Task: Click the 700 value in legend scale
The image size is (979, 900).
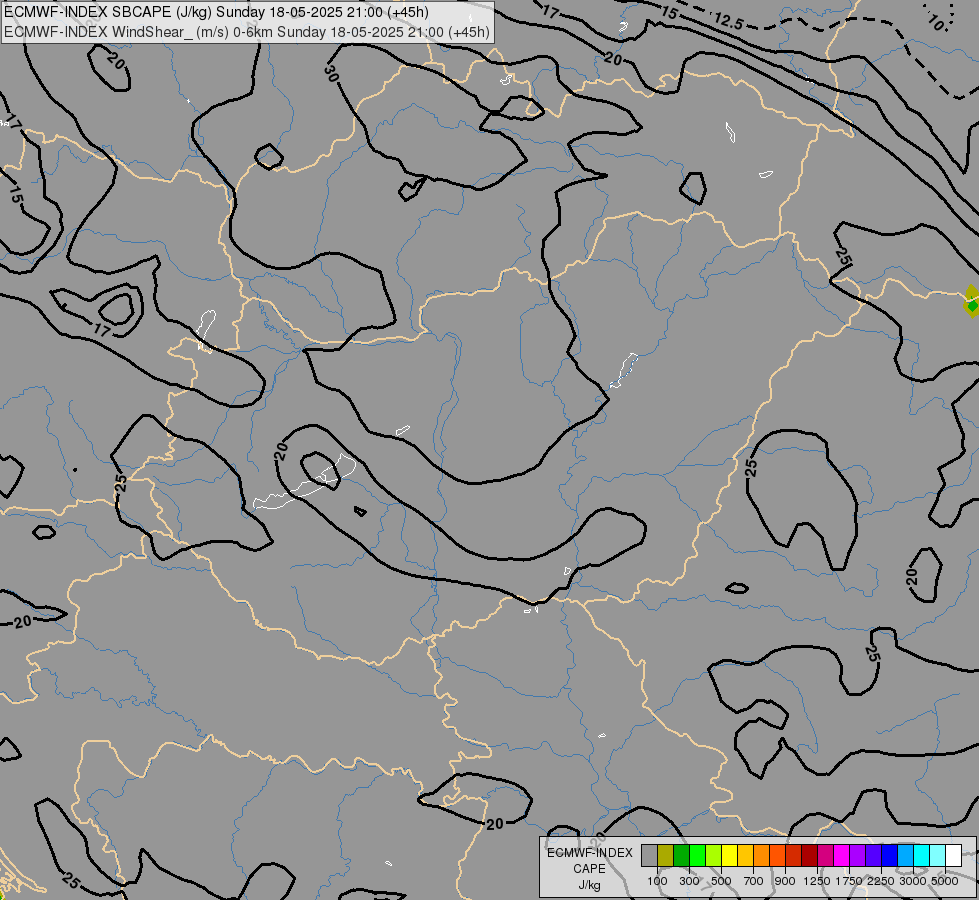Action: pyautogui.click(x=754, y=881)
